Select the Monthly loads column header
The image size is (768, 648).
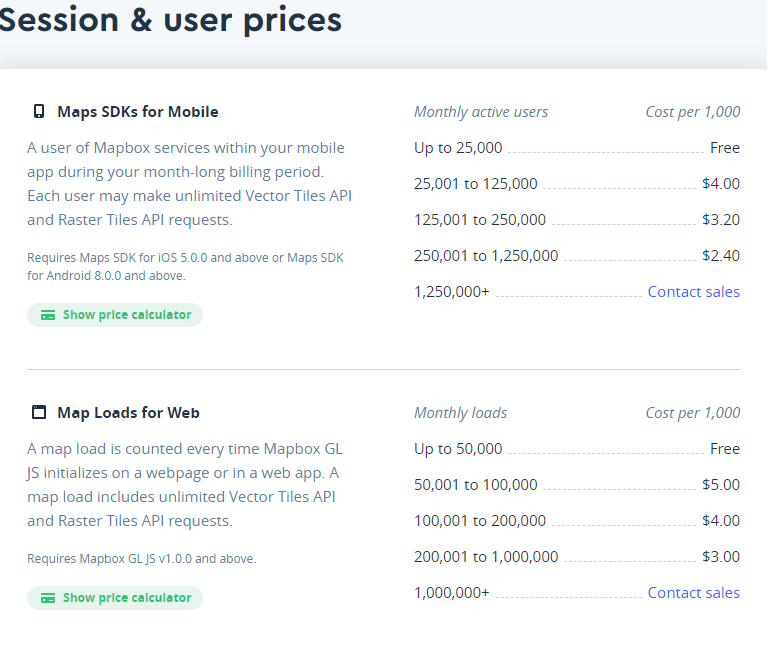tap(460, 413)
